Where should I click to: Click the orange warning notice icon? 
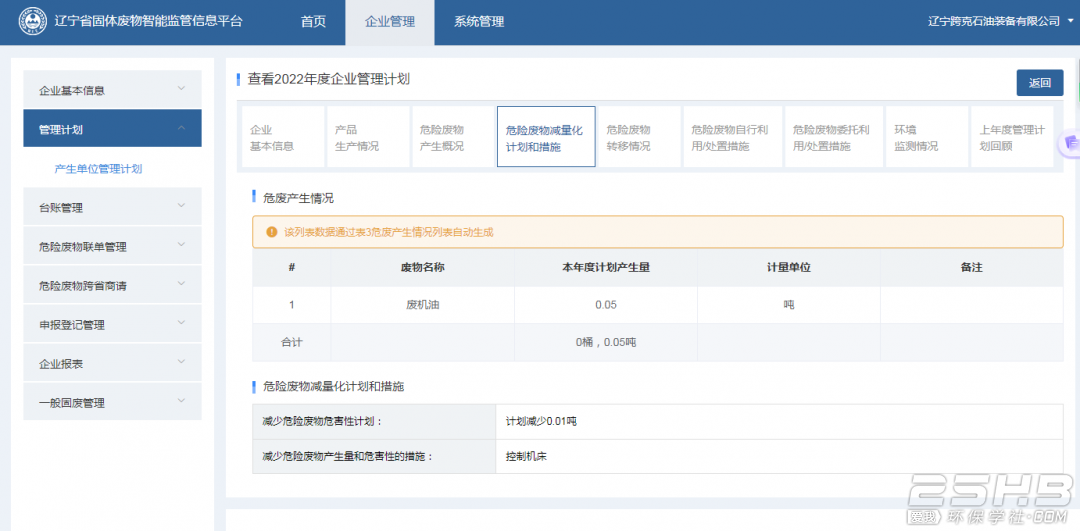pyautogui.click(x=271, y=232)
